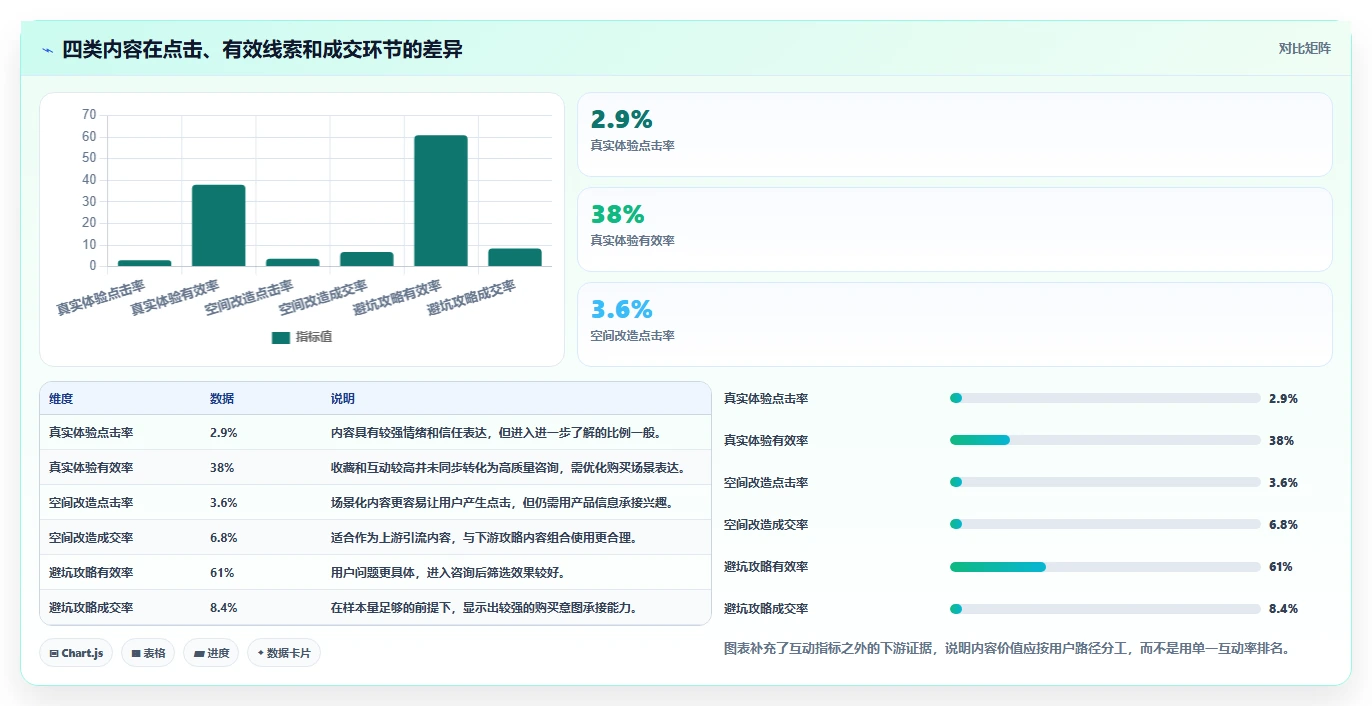Click the 真实体验有效率 chart bar
Image resolution: width=1372 pixels, height=706 pixels.
(219, 225)
